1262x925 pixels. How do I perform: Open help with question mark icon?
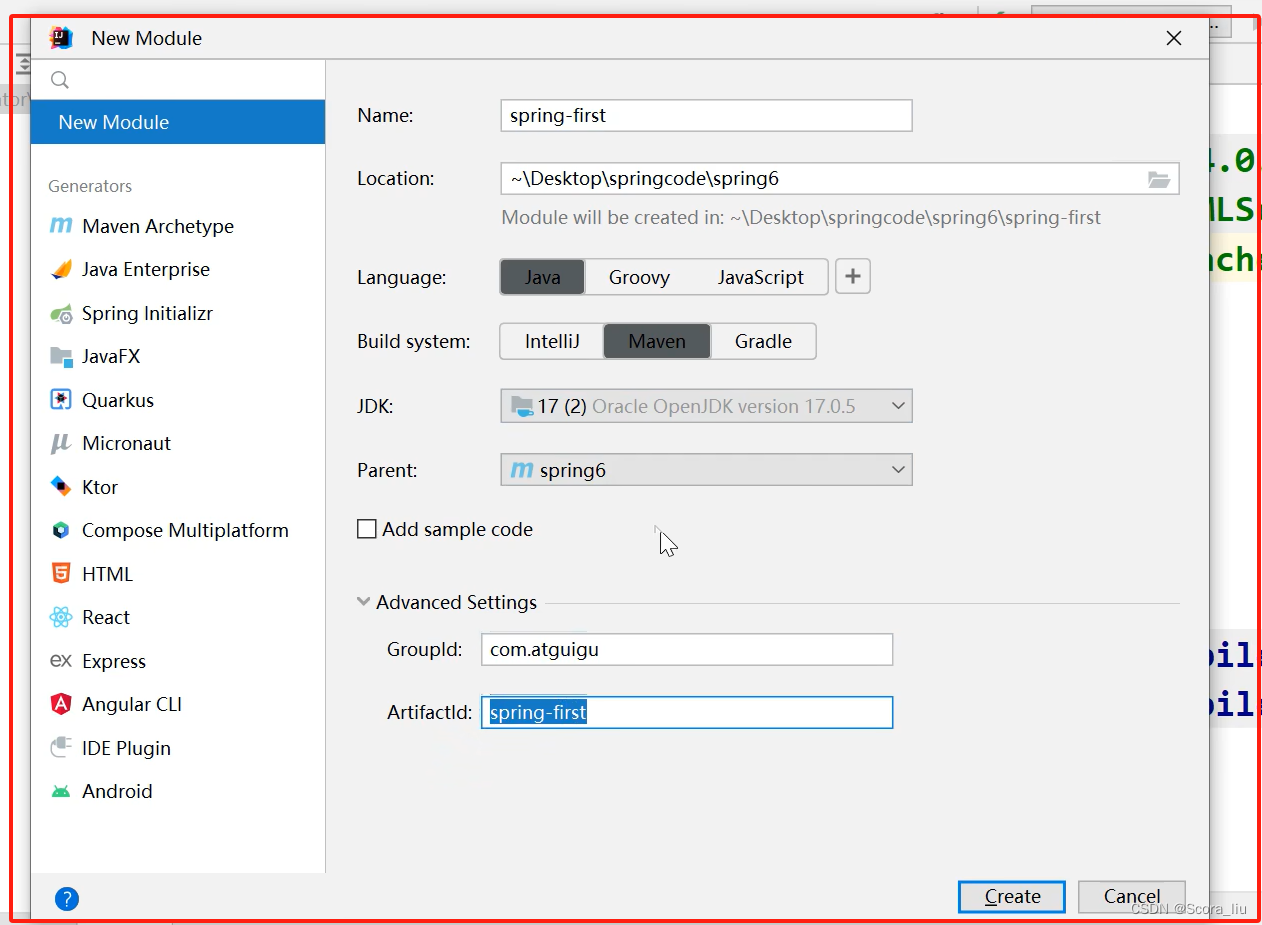(67, 898)
